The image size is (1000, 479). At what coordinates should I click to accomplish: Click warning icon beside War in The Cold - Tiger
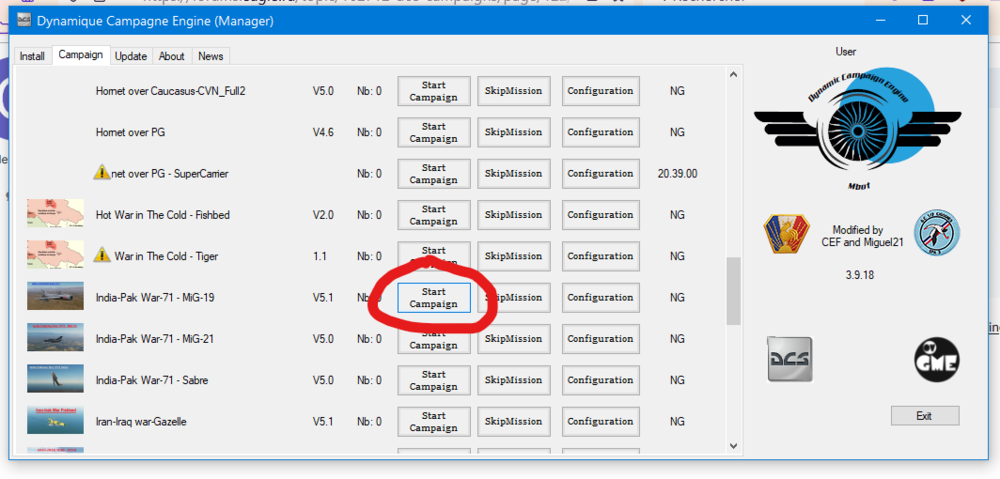(102, 255)
